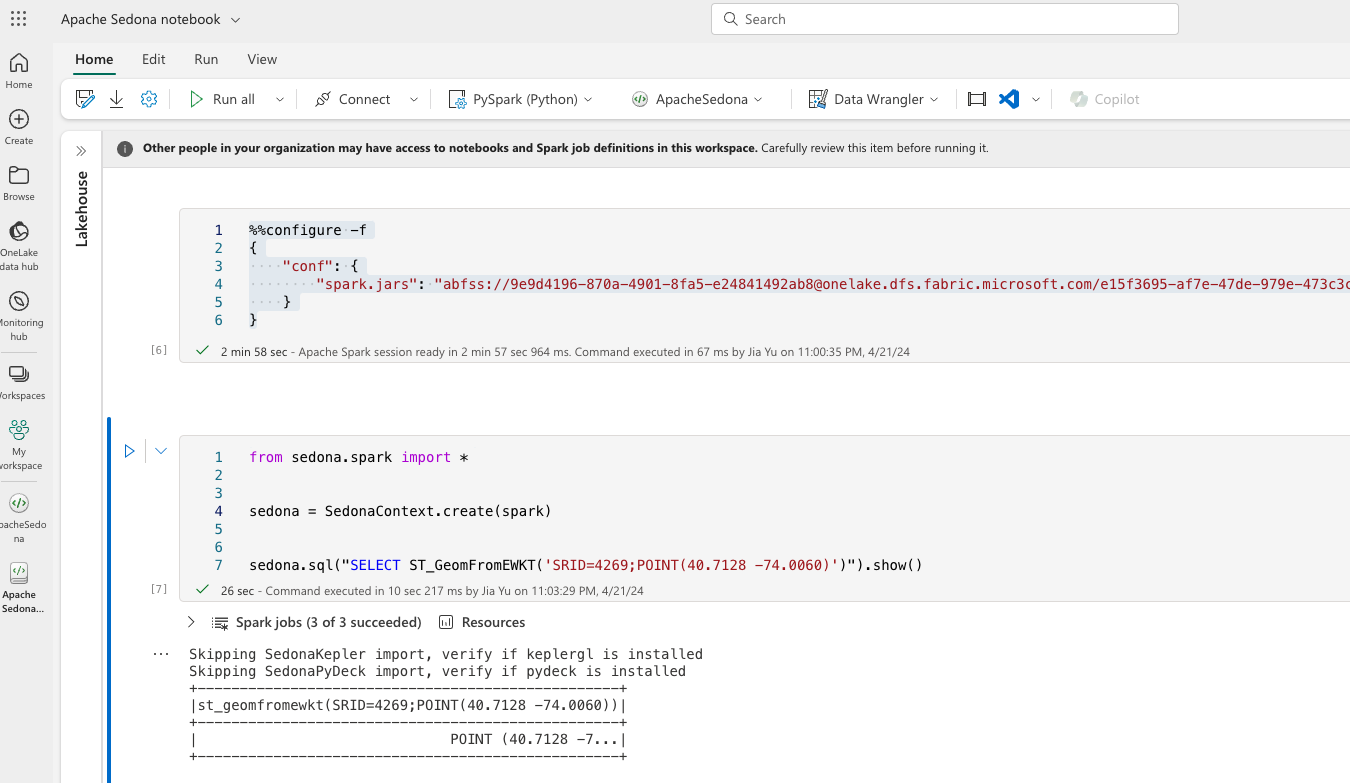Open in VS Code icon
Screen dimensions: 1350x783
(1009, 99)
